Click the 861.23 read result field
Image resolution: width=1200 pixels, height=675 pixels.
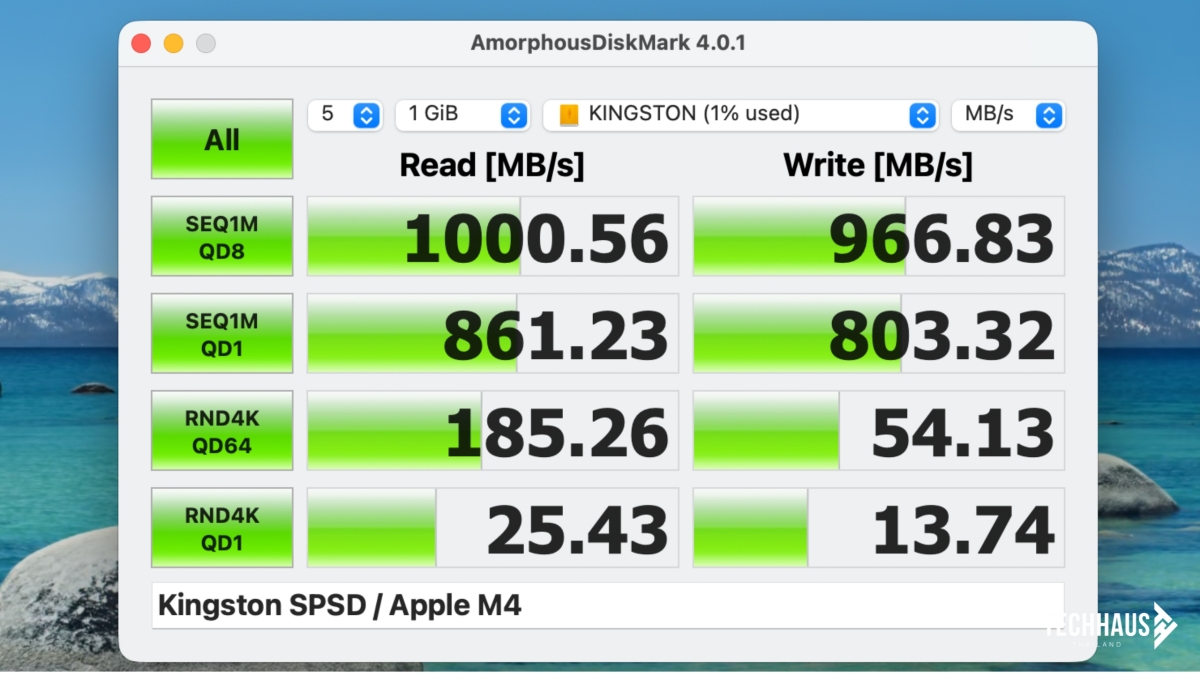[x=492, y=334]
